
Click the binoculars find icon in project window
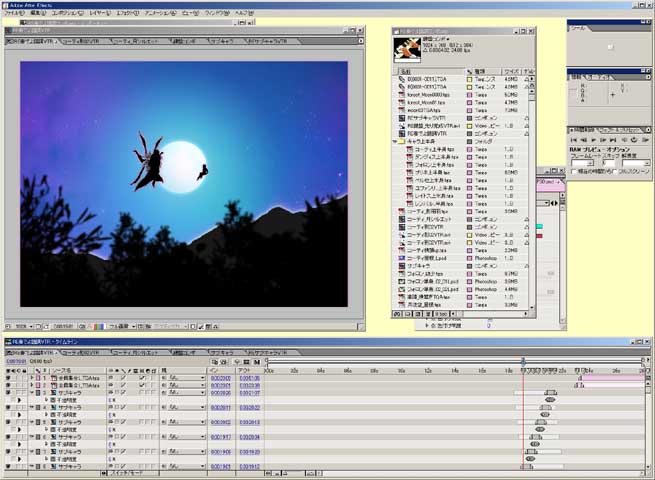tap(397, 314)
